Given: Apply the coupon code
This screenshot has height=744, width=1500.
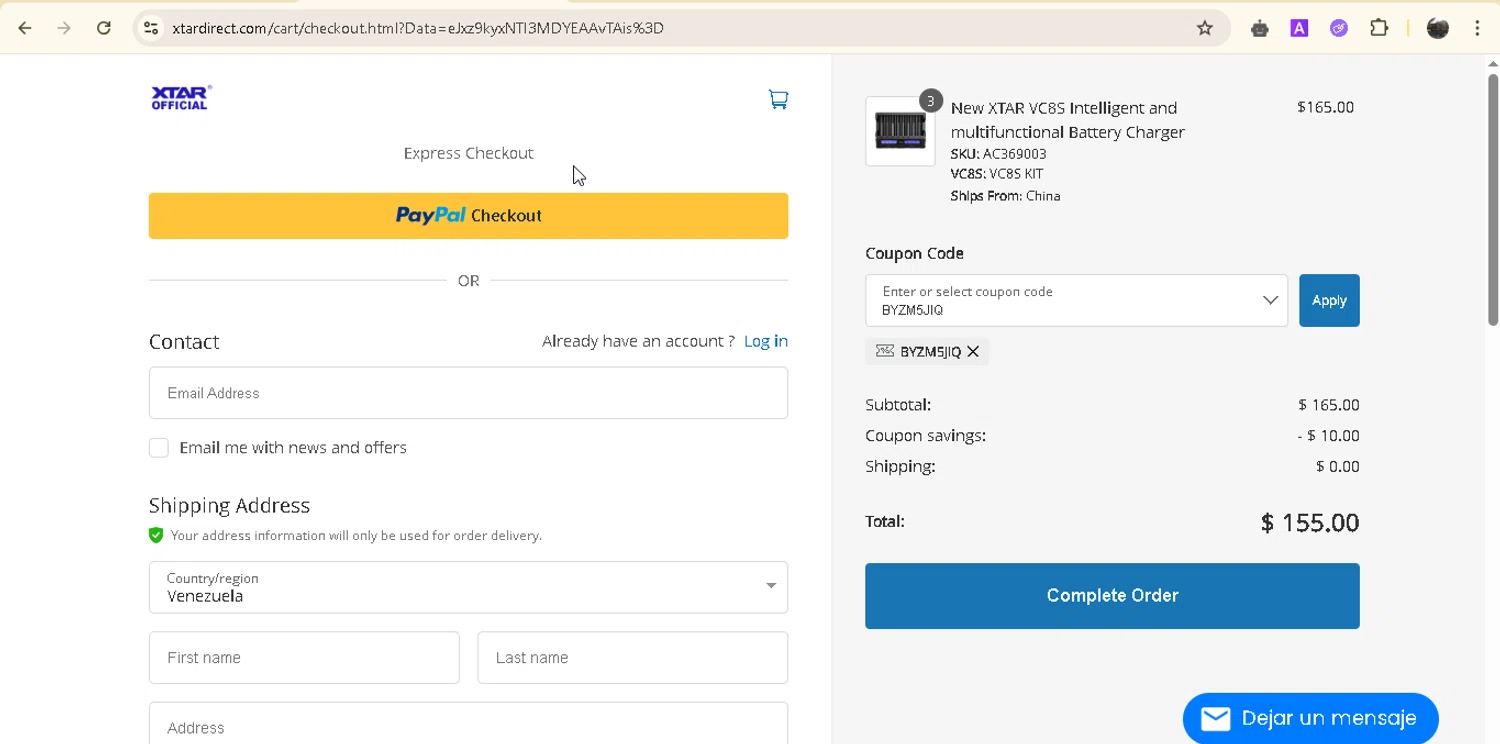Looking at the screenshot, I should (1329, 300).
